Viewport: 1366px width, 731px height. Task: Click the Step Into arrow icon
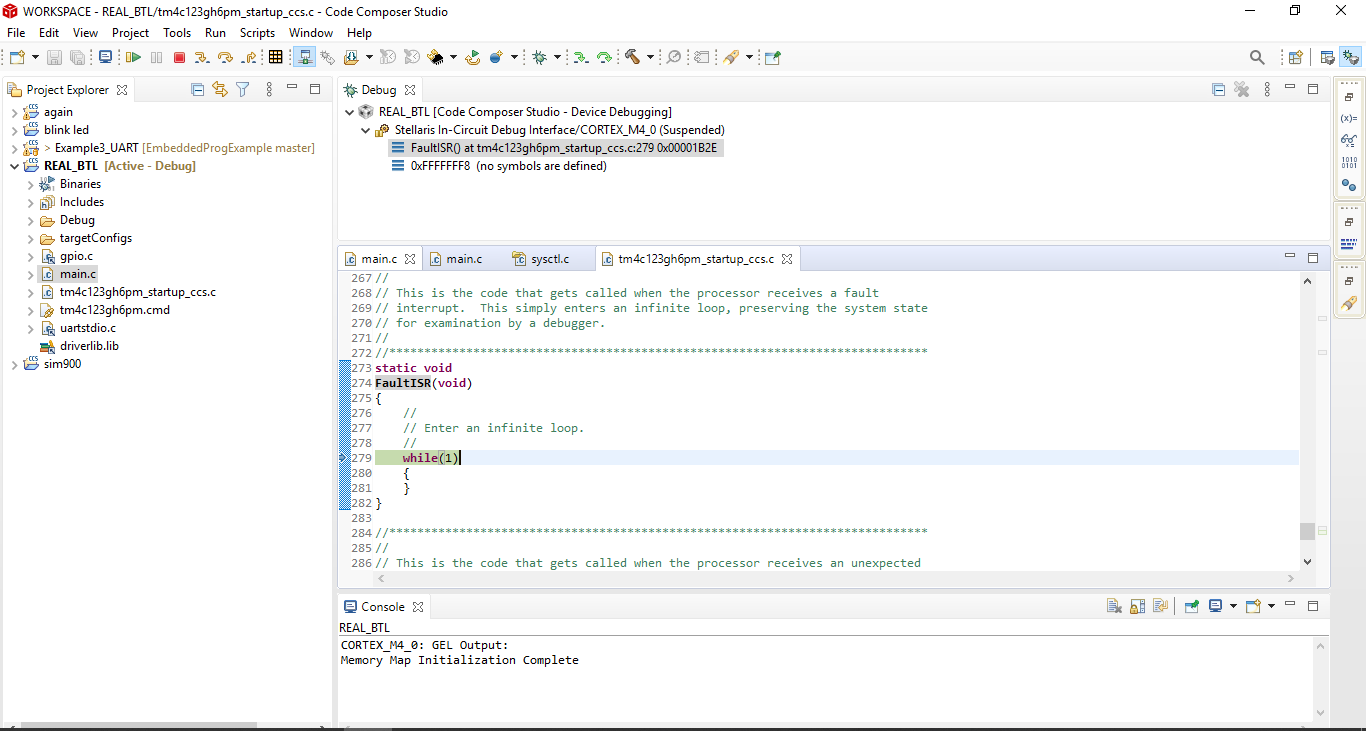[x=201, y=58]
